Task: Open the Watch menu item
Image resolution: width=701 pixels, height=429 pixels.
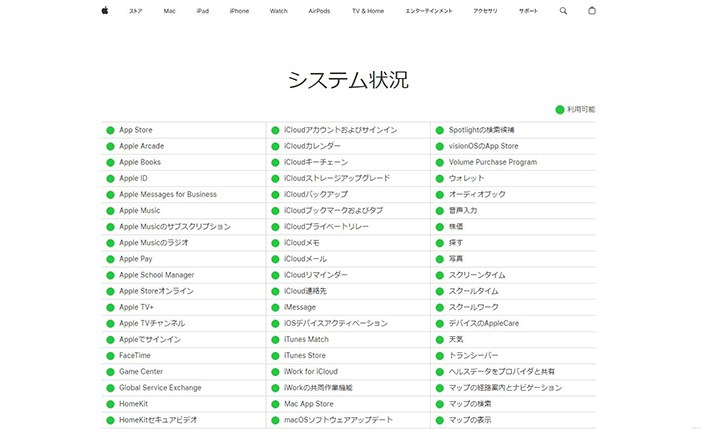Action: pyautogui.click(x=279, y=11)
